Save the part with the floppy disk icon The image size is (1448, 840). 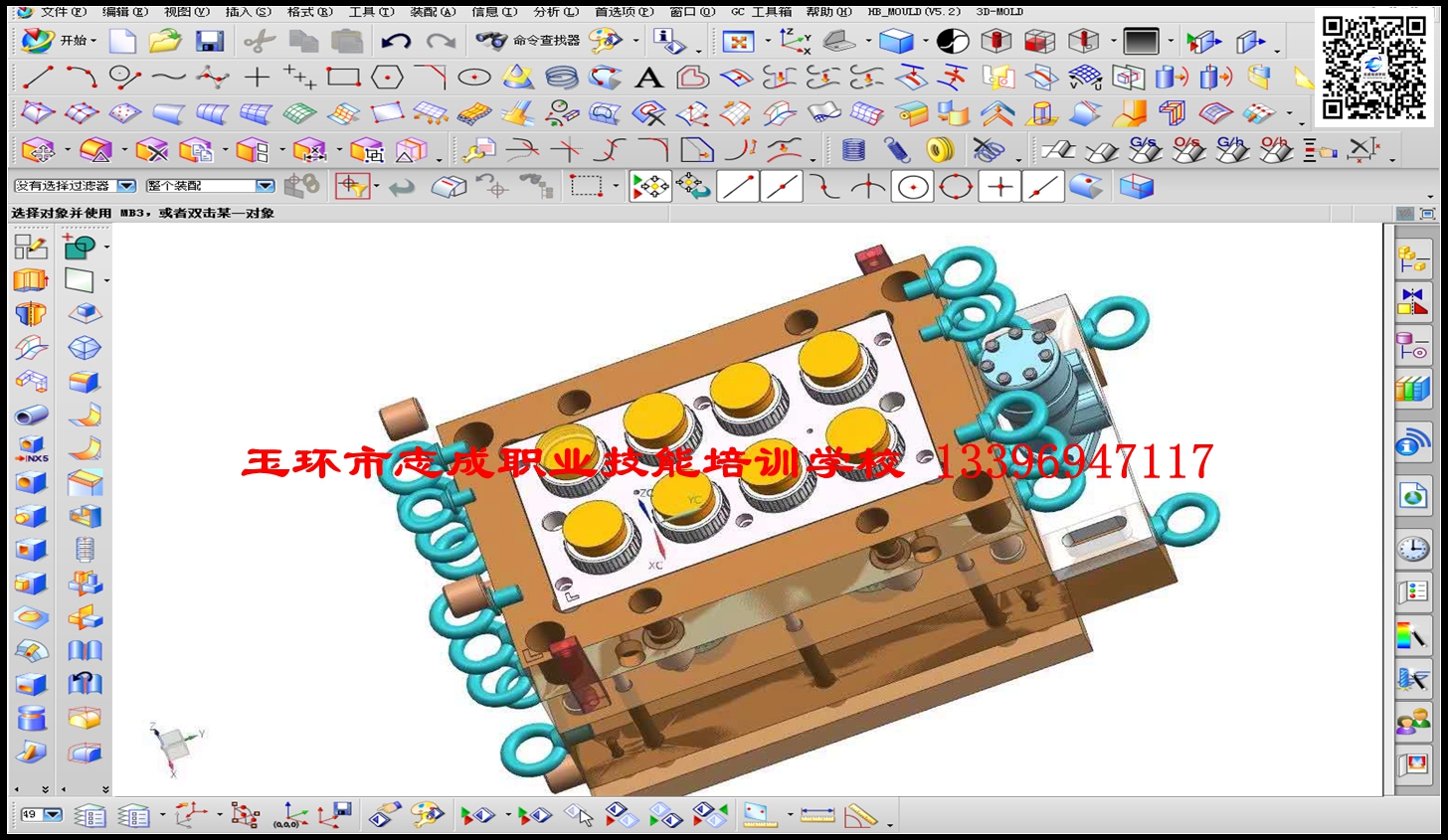[x=209, y=41]
